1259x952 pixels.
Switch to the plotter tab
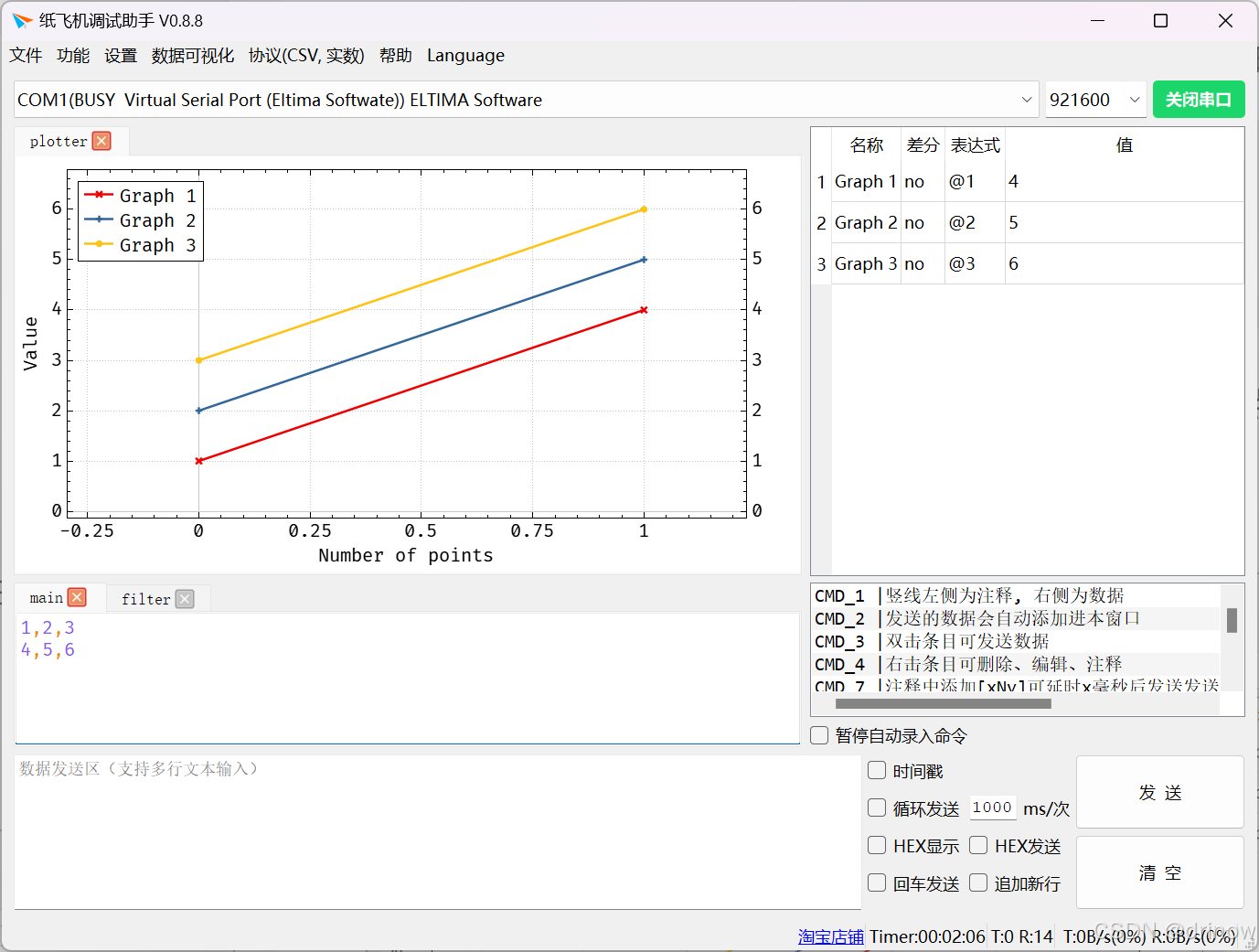tap(58, 141)
